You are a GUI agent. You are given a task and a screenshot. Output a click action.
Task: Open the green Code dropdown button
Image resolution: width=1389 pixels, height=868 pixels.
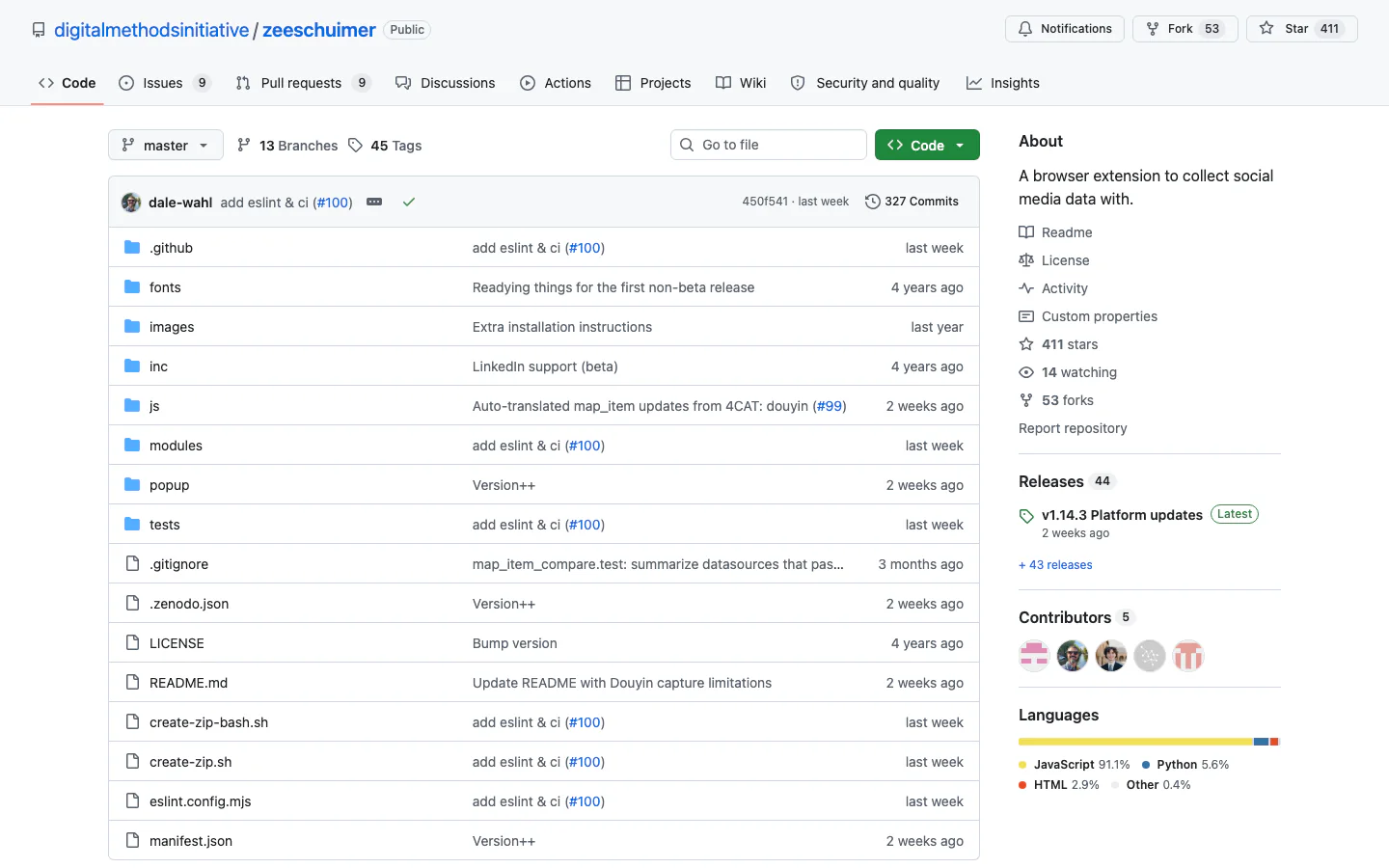click(x=927, y=145)
